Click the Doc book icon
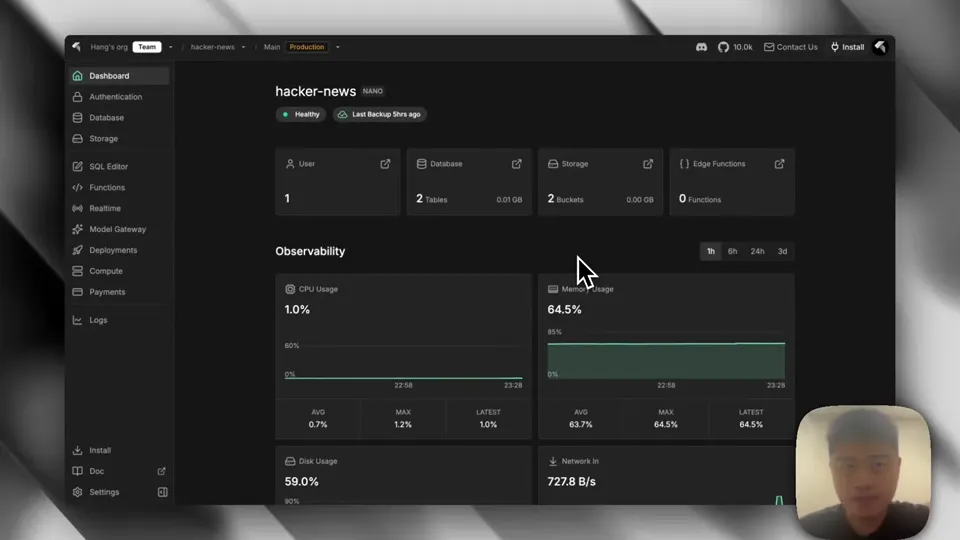Viewport: 960px width, 540px height. pos(77,471)
